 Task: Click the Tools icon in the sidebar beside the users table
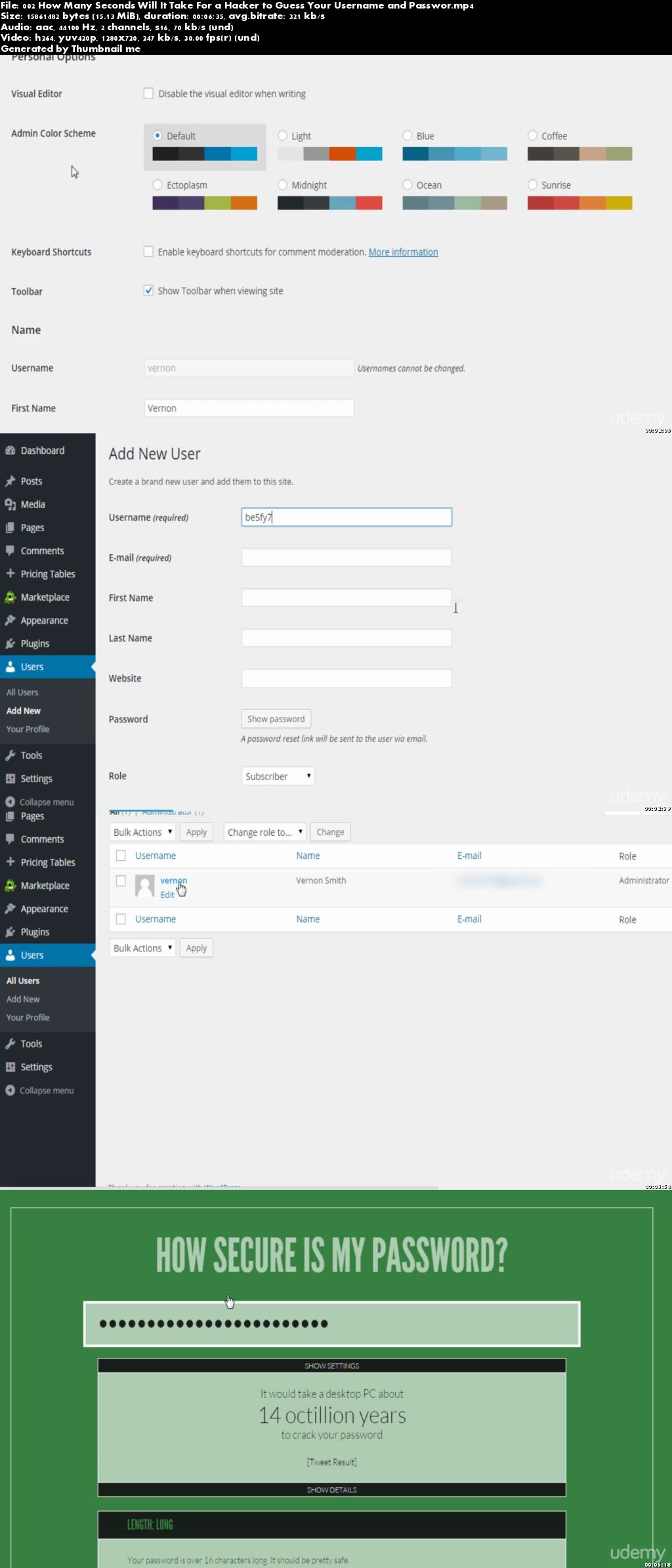click(x=10, y=1043)
